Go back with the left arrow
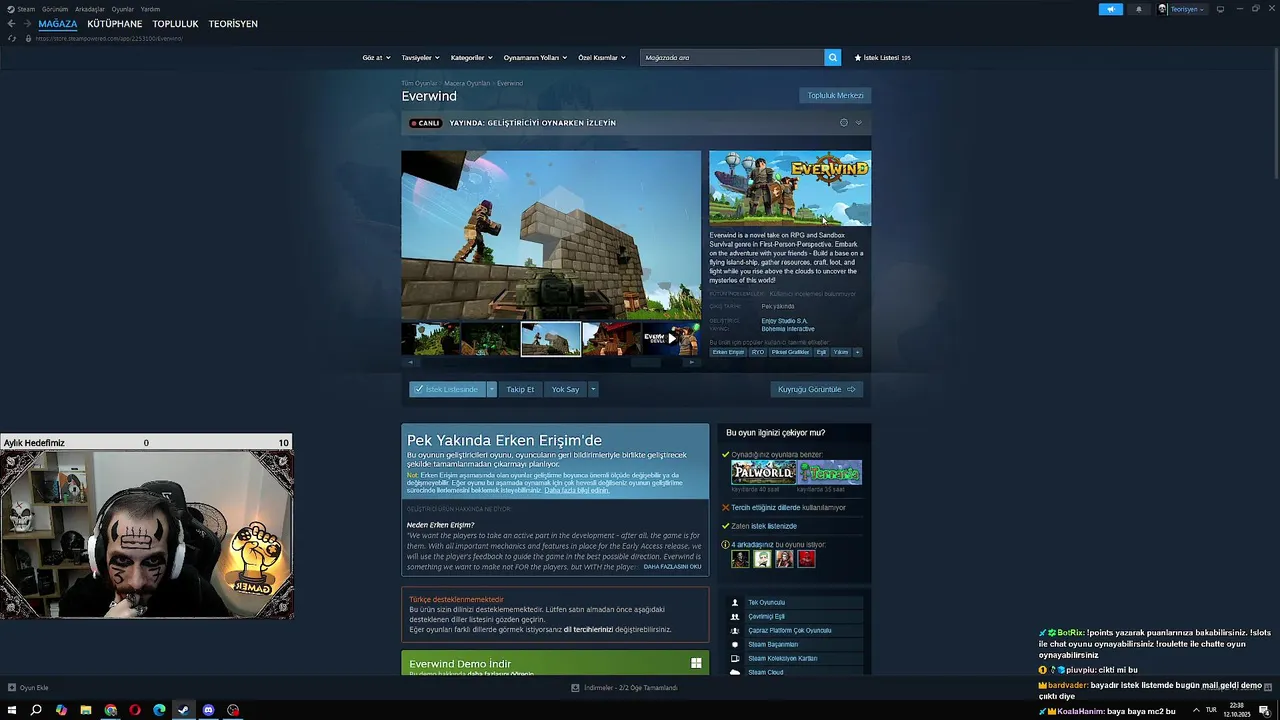This screenshot has width=1280, height=720. [x=11, y=24]
